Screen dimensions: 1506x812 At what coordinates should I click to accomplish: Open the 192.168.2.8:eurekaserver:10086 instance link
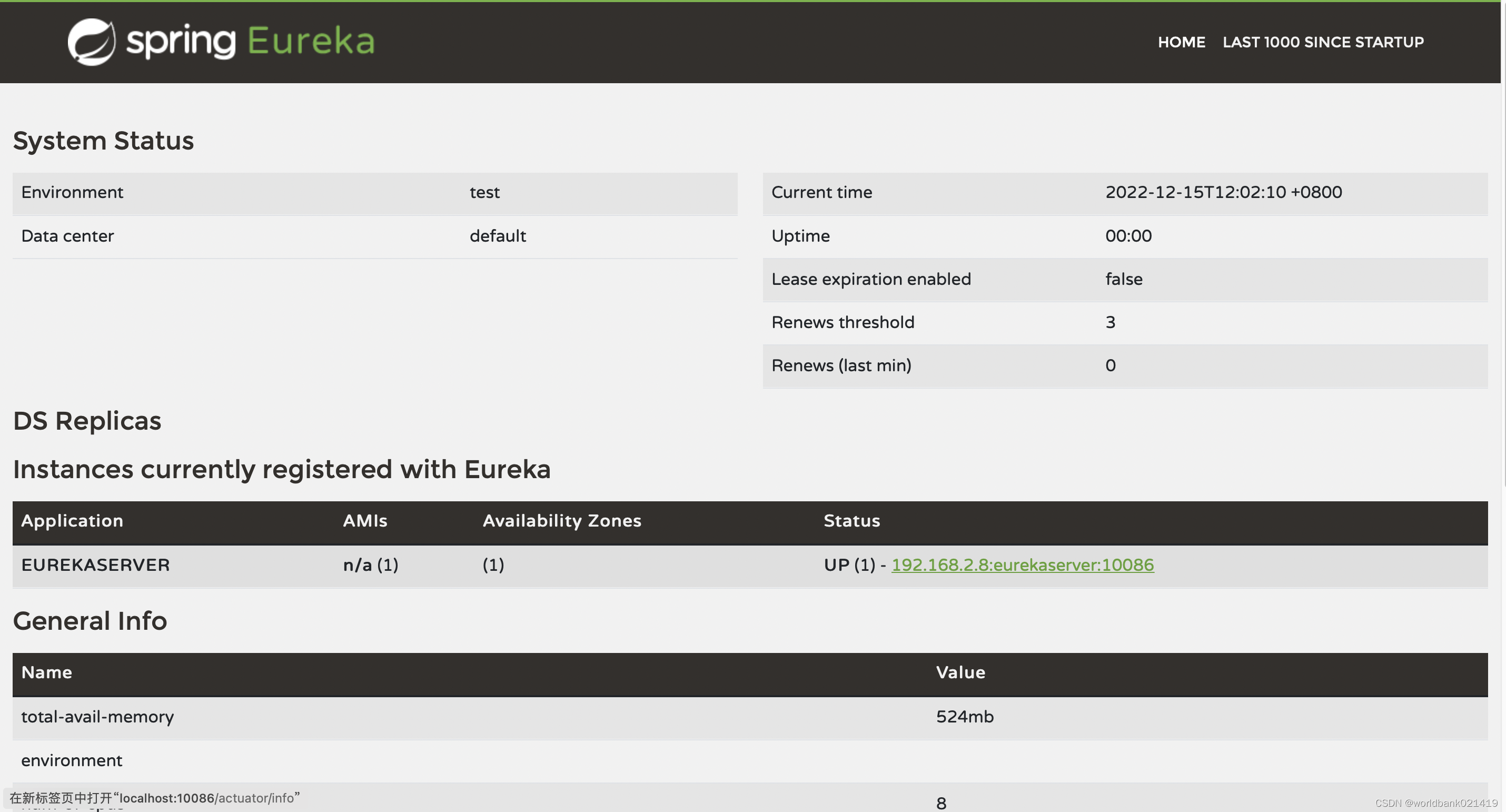pos(1022,565)
